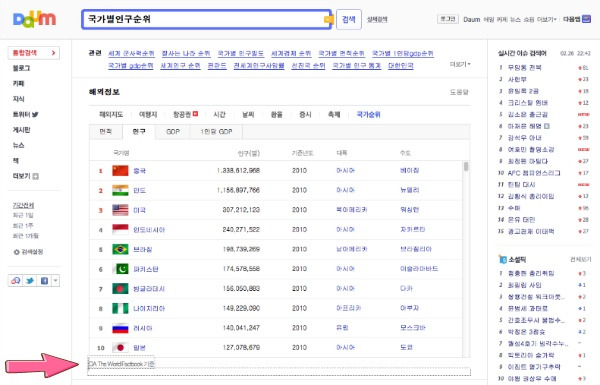The width and height of the screenshot is (600, 385).
Task: Open country link 중국
Action: click(x=139, y=171)
